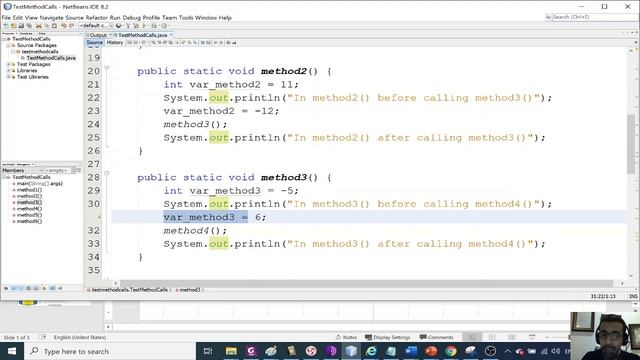Screen dimensions: 640x360
Task: Click the Task View taskbar icon
Action: coord(208,351)
